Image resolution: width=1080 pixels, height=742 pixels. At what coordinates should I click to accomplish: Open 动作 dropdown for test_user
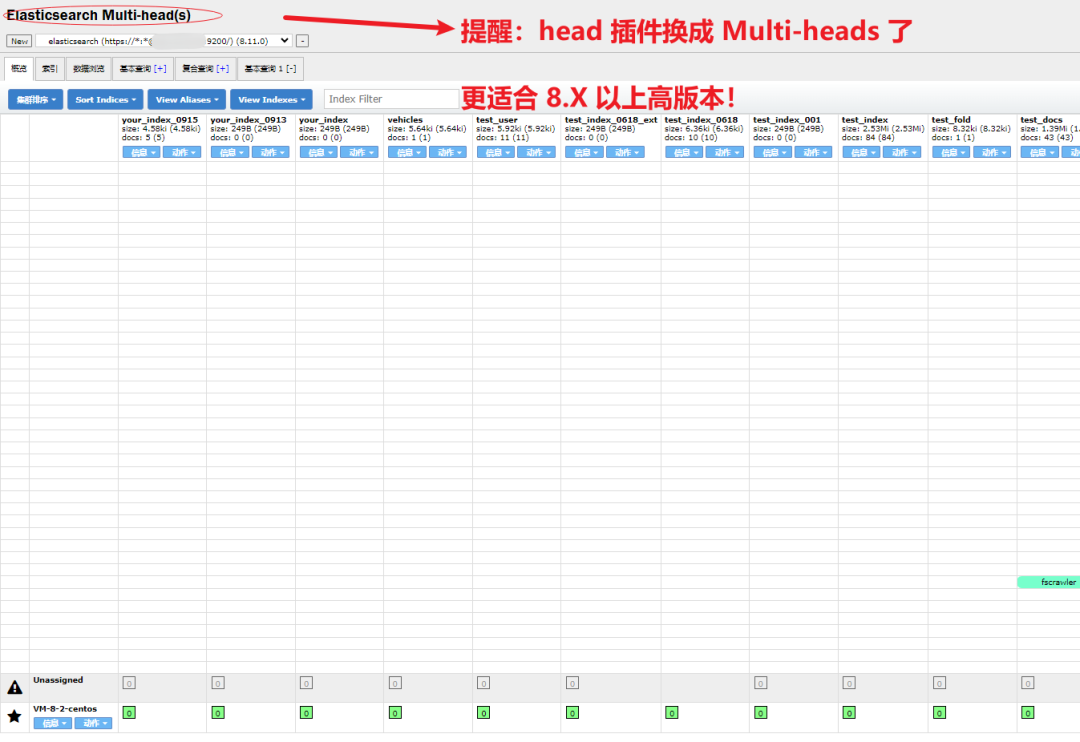tap(537, 152)
